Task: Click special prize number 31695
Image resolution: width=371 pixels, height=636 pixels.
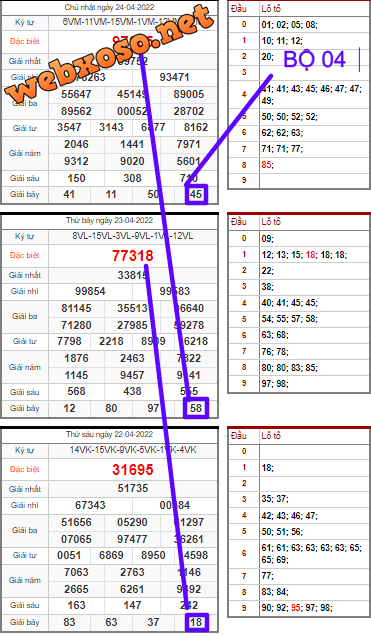Action: 133,470
